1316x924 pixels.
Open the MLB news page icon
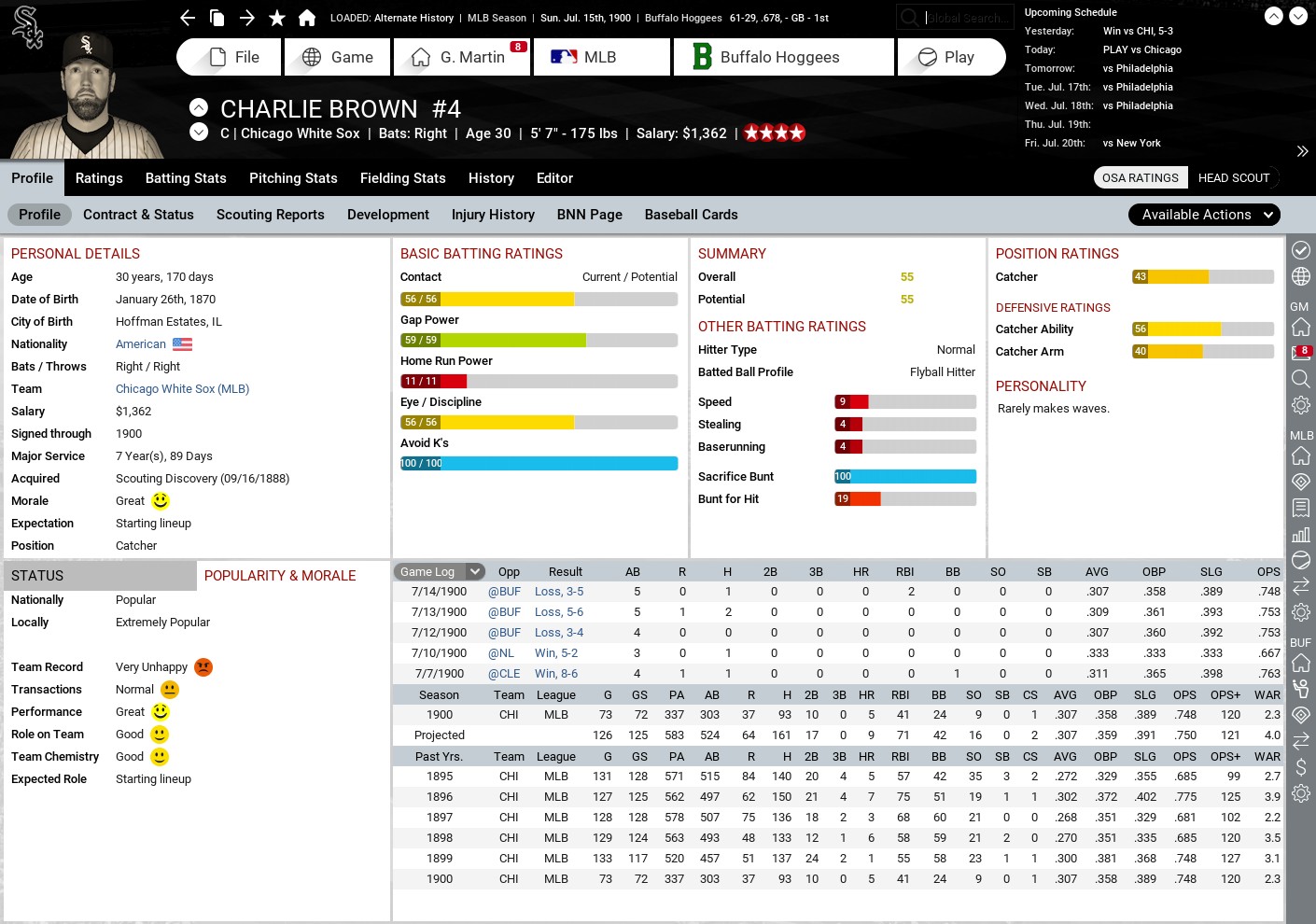click(1301, 508)
